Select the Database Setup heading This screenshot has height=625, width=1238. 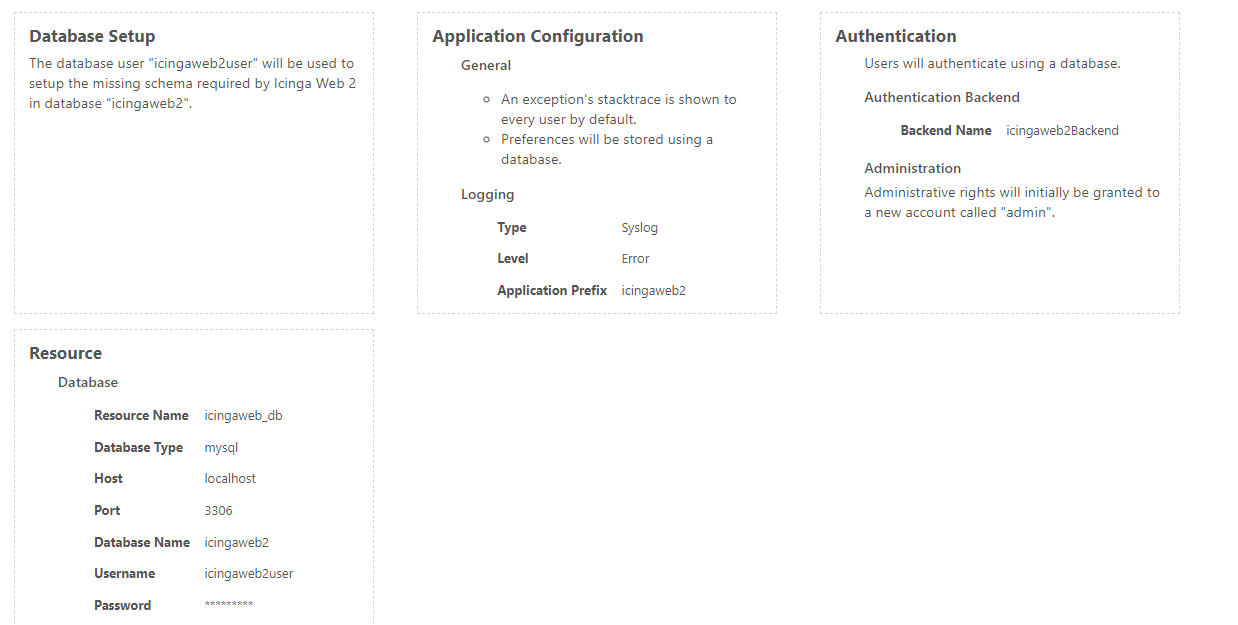(x=92, y=36)
